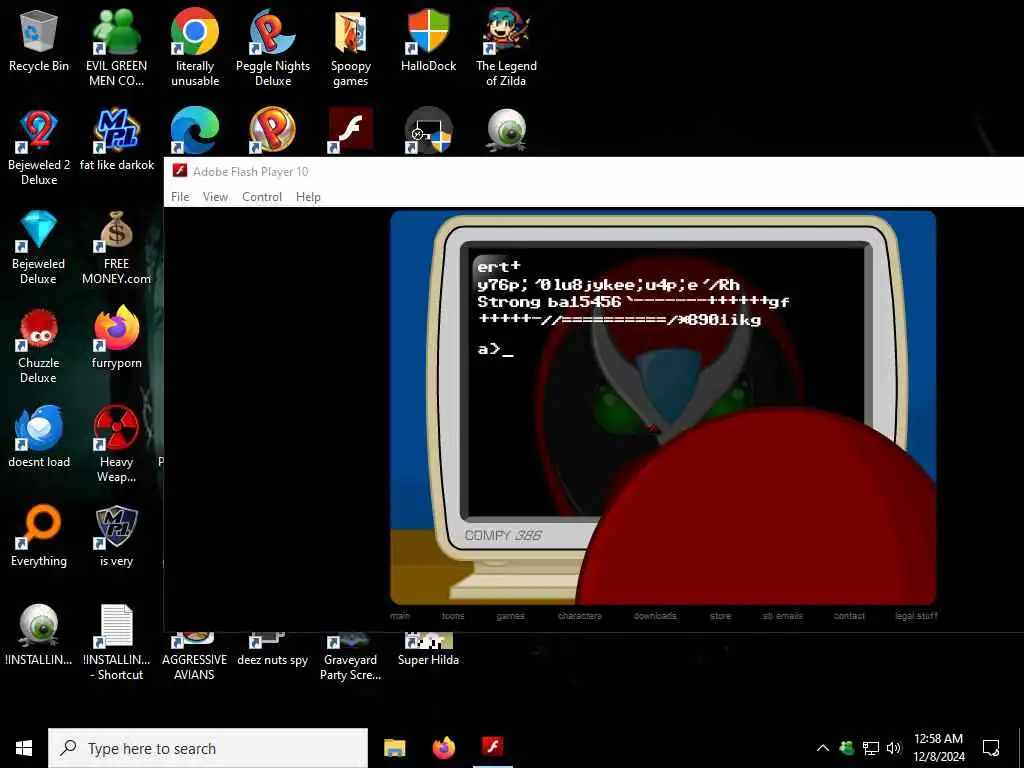Open Firefox from the taskbar
This screenshot has width=1024, height=768.
[444, 747]
